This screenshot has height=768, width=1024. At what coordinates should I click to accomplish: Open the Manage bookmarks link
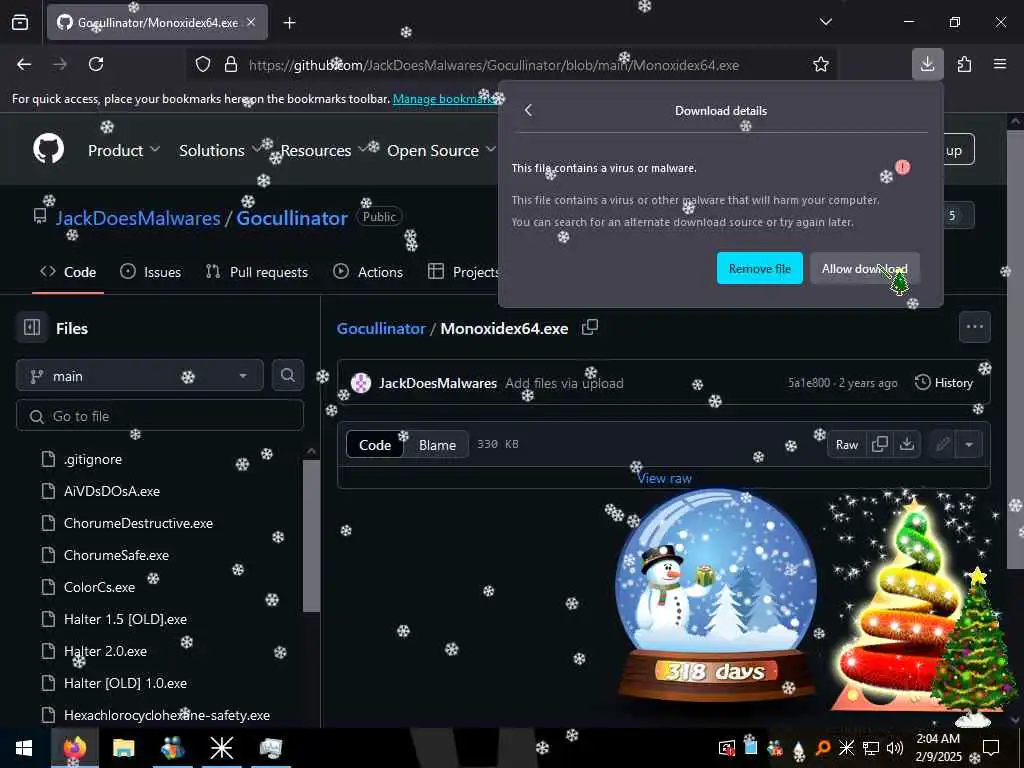[x=444, y=99]
